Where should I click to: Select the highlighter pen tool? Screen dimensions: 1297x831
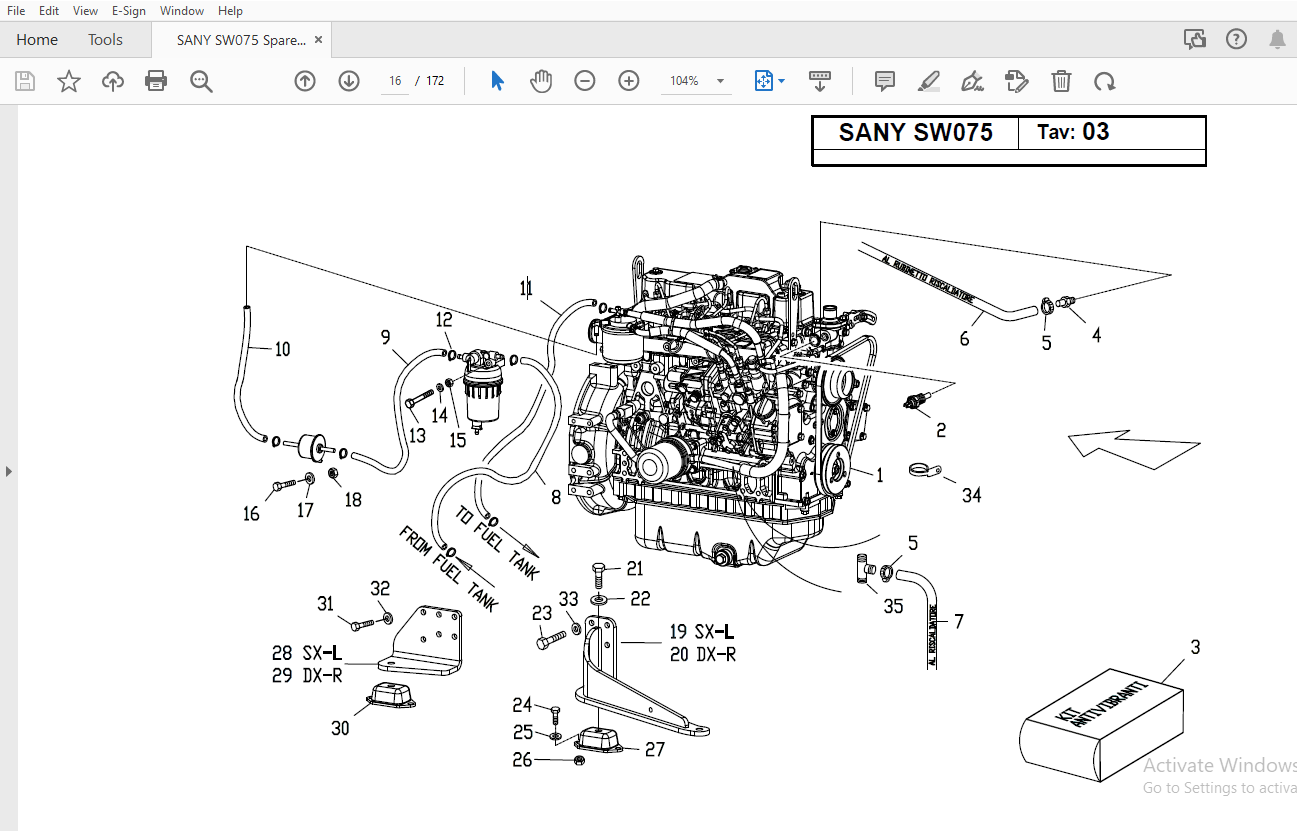pos(929,81)
